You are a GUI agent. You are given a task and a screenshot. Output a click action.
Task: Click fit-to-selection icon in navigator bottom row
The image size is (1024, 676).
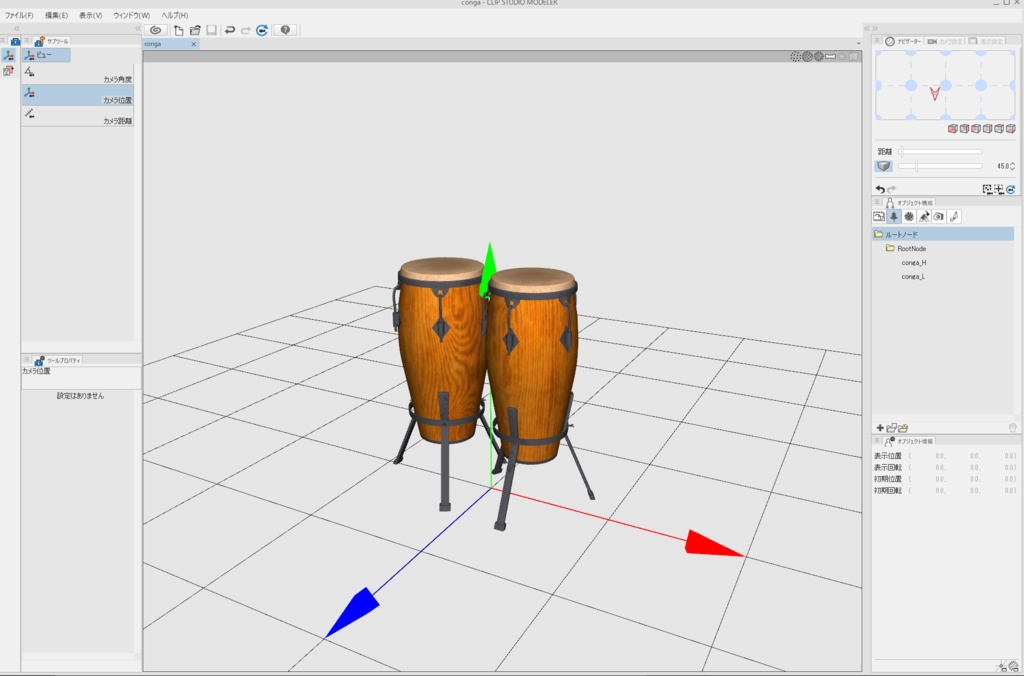coord(987,189)
